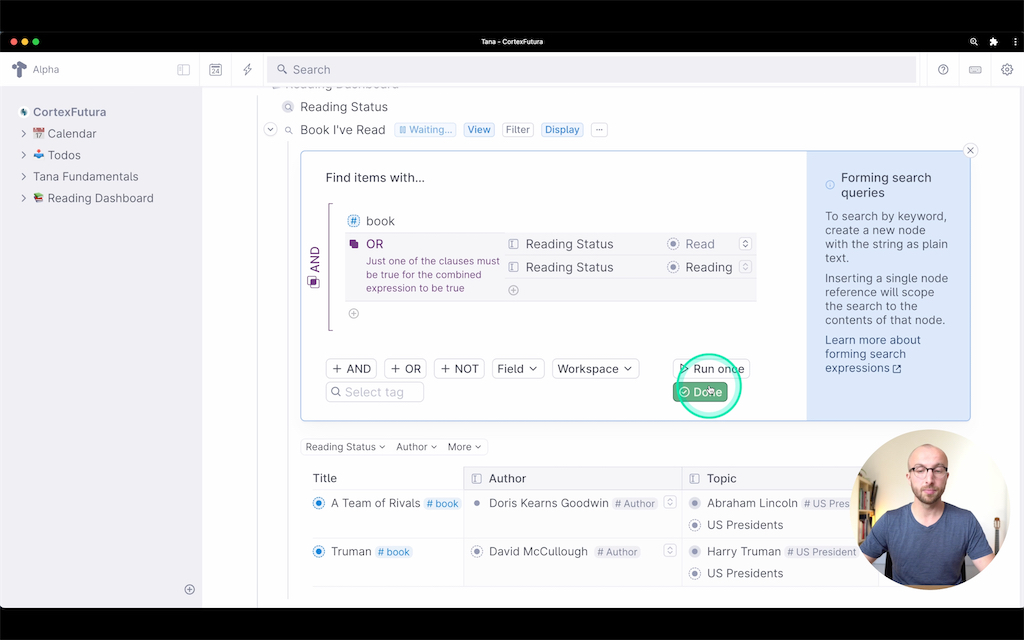Click the David McCullough bullet
1024x640 pixels.
[477, 551]
